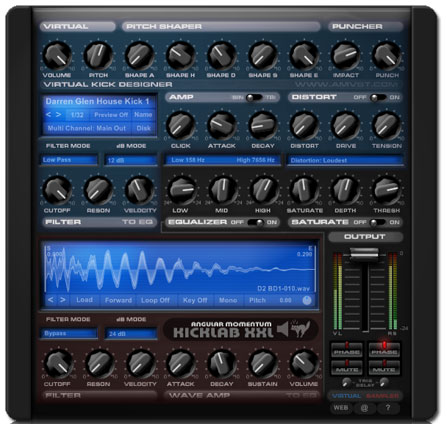
Task: Click the CLICK knob in the AMP section
Action: tap(180, 126)
